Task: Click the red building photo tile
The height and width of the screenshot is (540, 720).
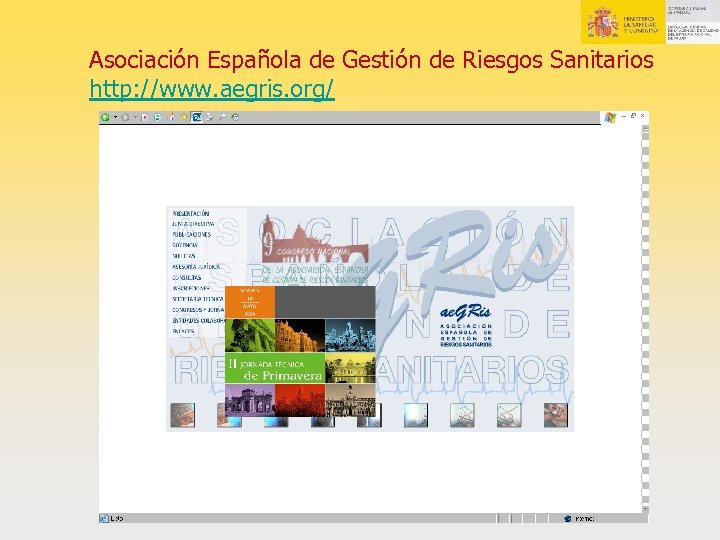Action: coord(300,400)
